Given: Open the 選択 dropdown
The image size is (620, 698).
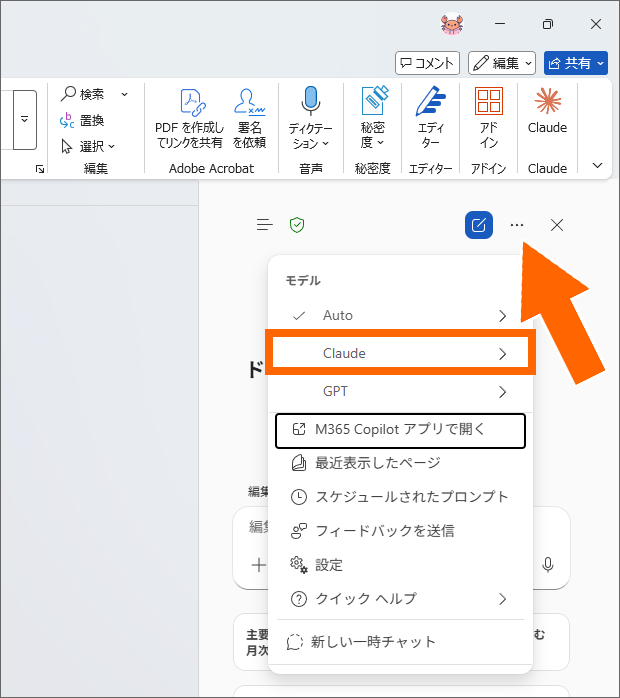Looking at the screenshot, I should pos(88,146).
